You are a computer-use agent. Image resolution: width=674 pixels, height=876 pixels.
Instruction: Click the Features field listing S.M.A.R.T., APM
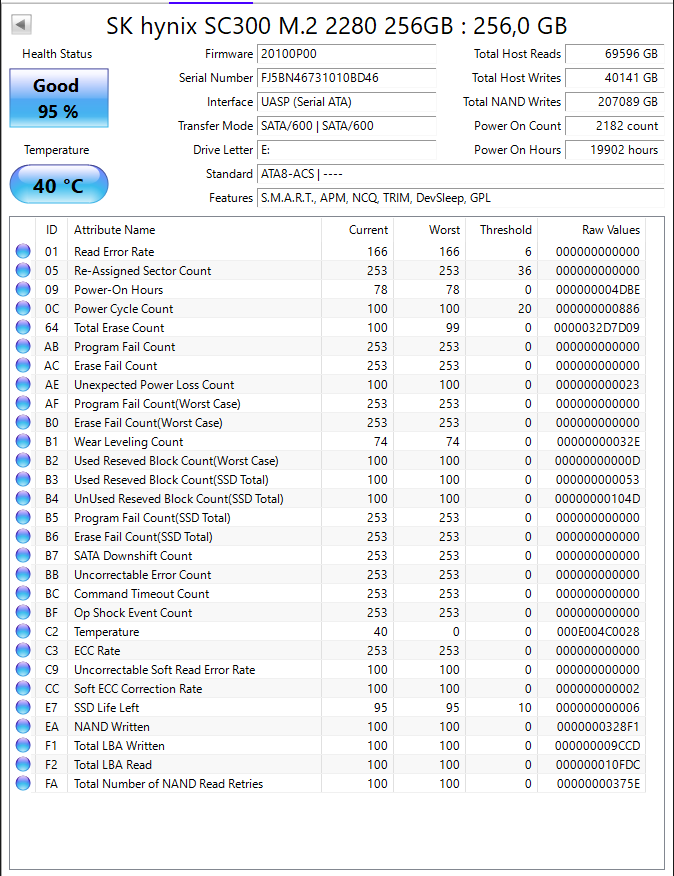click(x=461, y=198)
